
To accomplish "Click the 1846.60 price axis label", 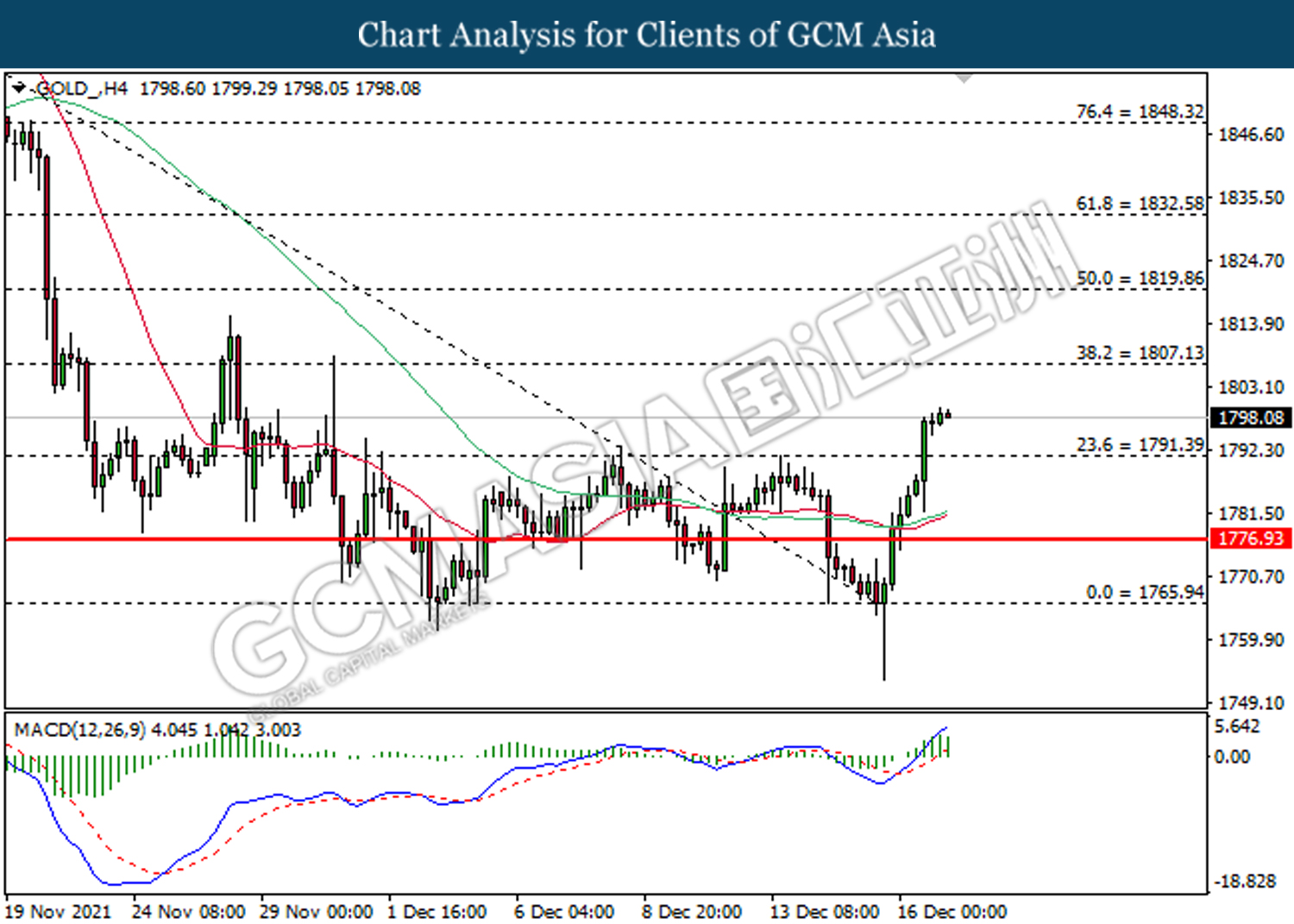I will 1250,134.
